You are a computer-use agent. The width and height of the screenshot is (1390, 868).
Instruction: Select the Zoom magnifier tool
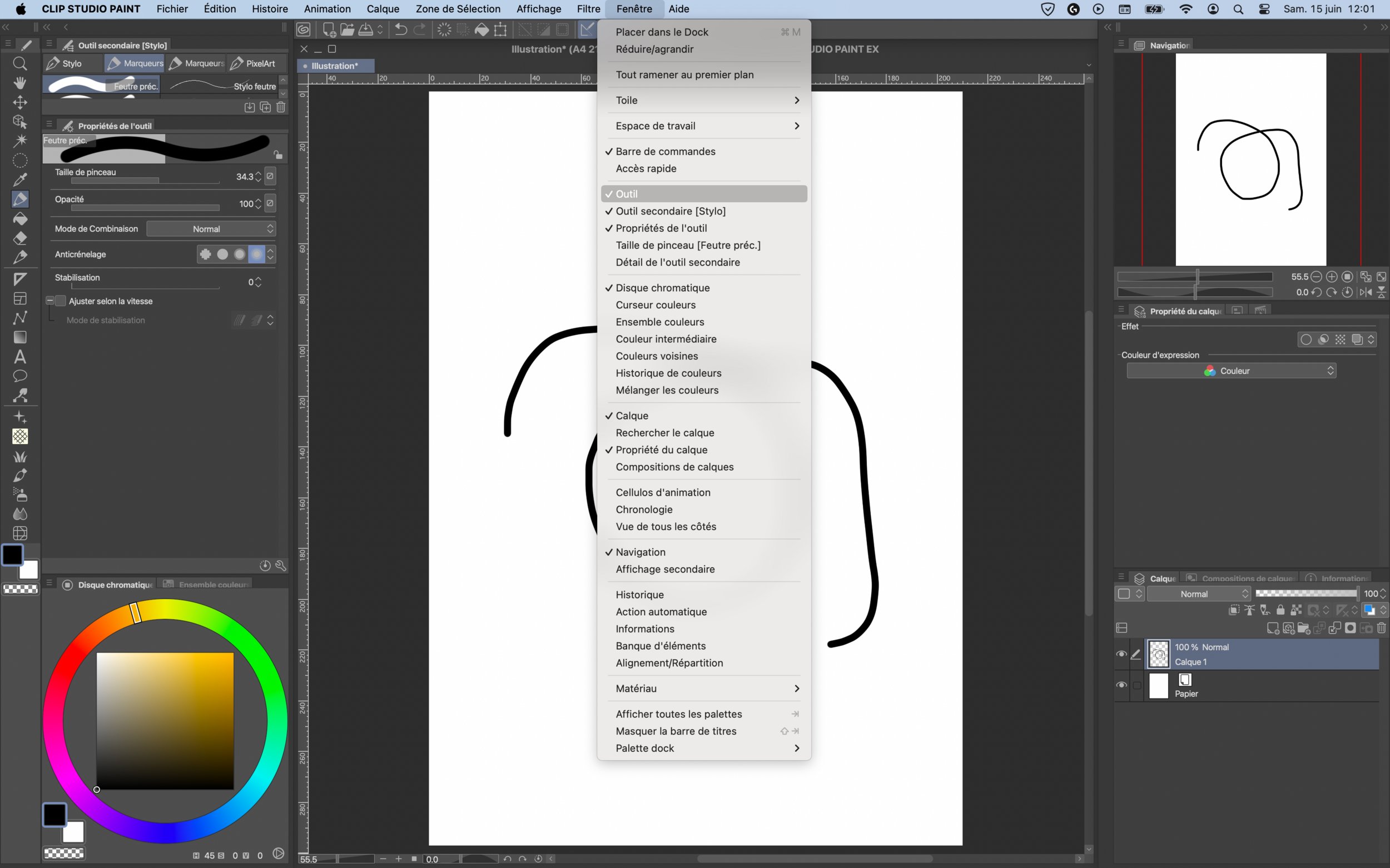(x=19, y=64)
